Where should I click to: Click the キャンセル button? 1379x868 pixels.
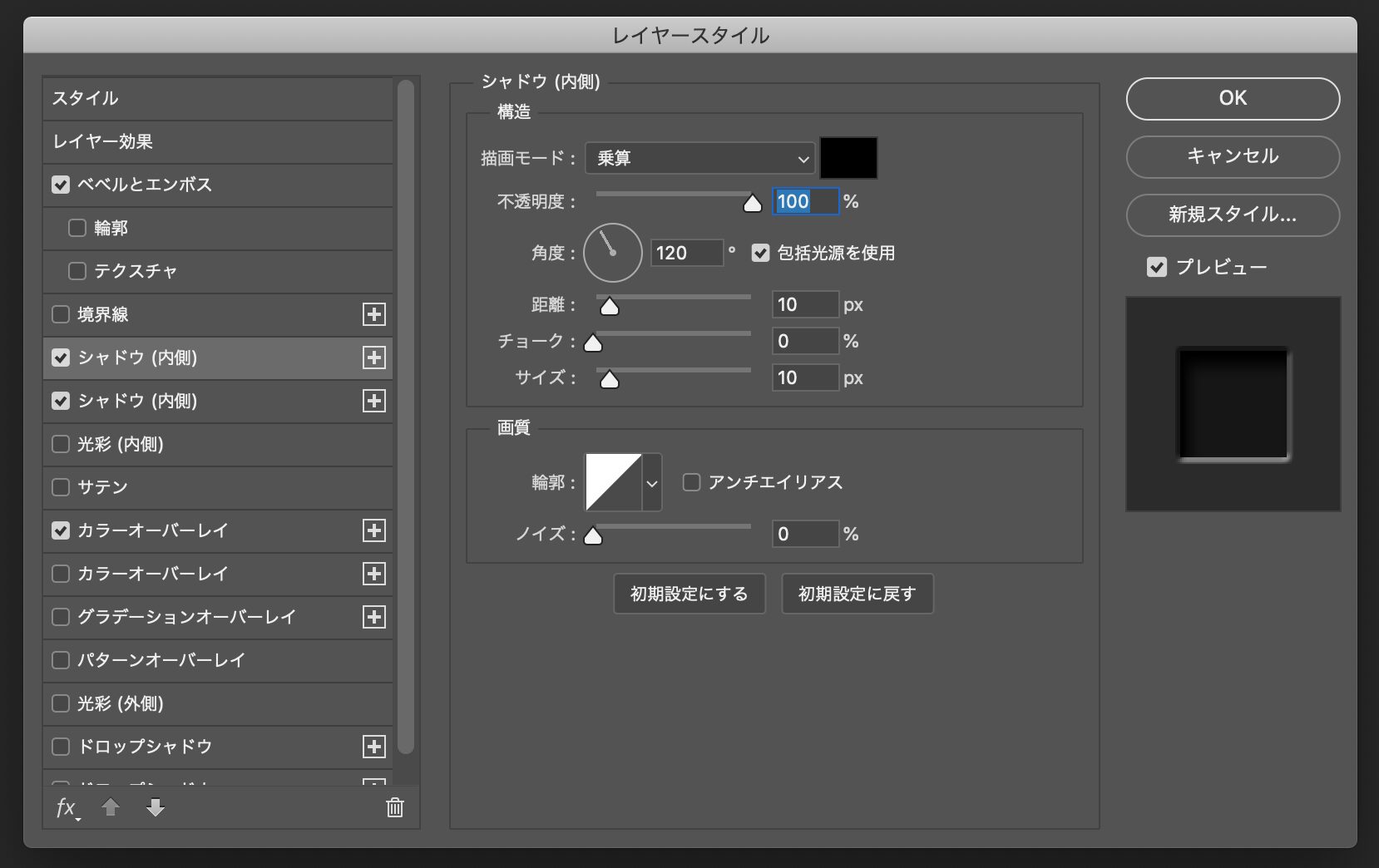pyautogui.click(x=1233, y=156)
